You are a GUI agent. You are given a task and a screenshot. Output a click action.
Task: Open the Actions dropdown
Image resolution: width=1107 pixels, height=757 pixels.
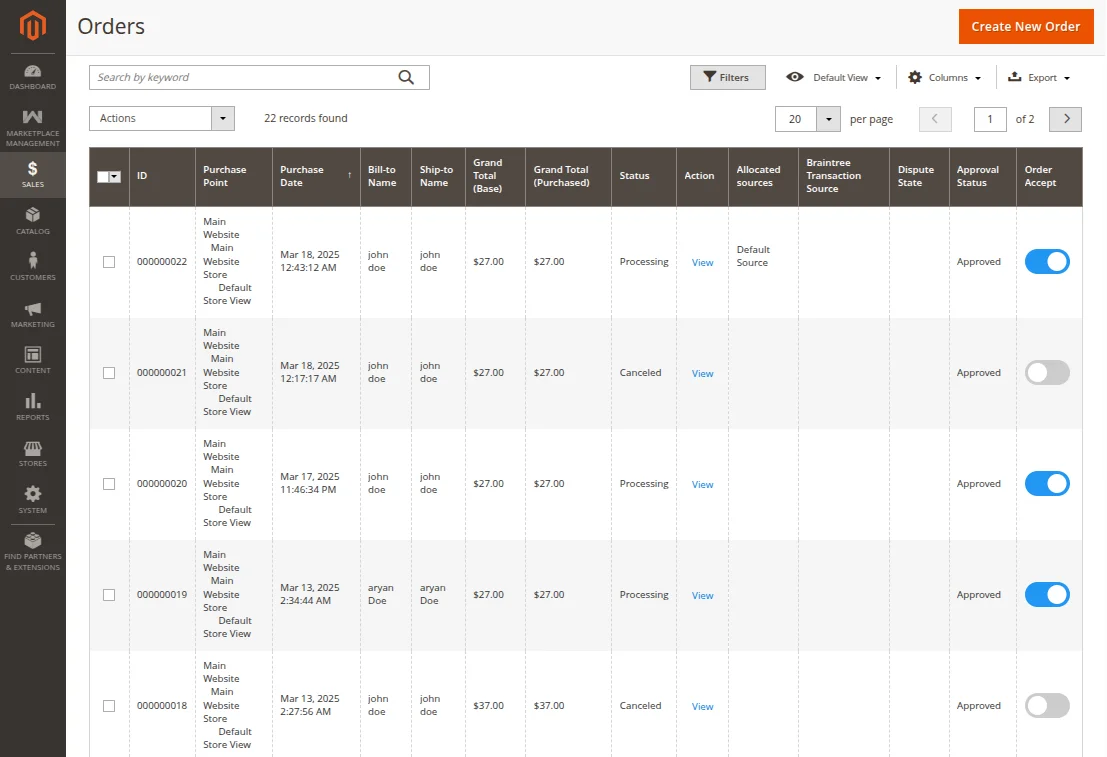162,118
